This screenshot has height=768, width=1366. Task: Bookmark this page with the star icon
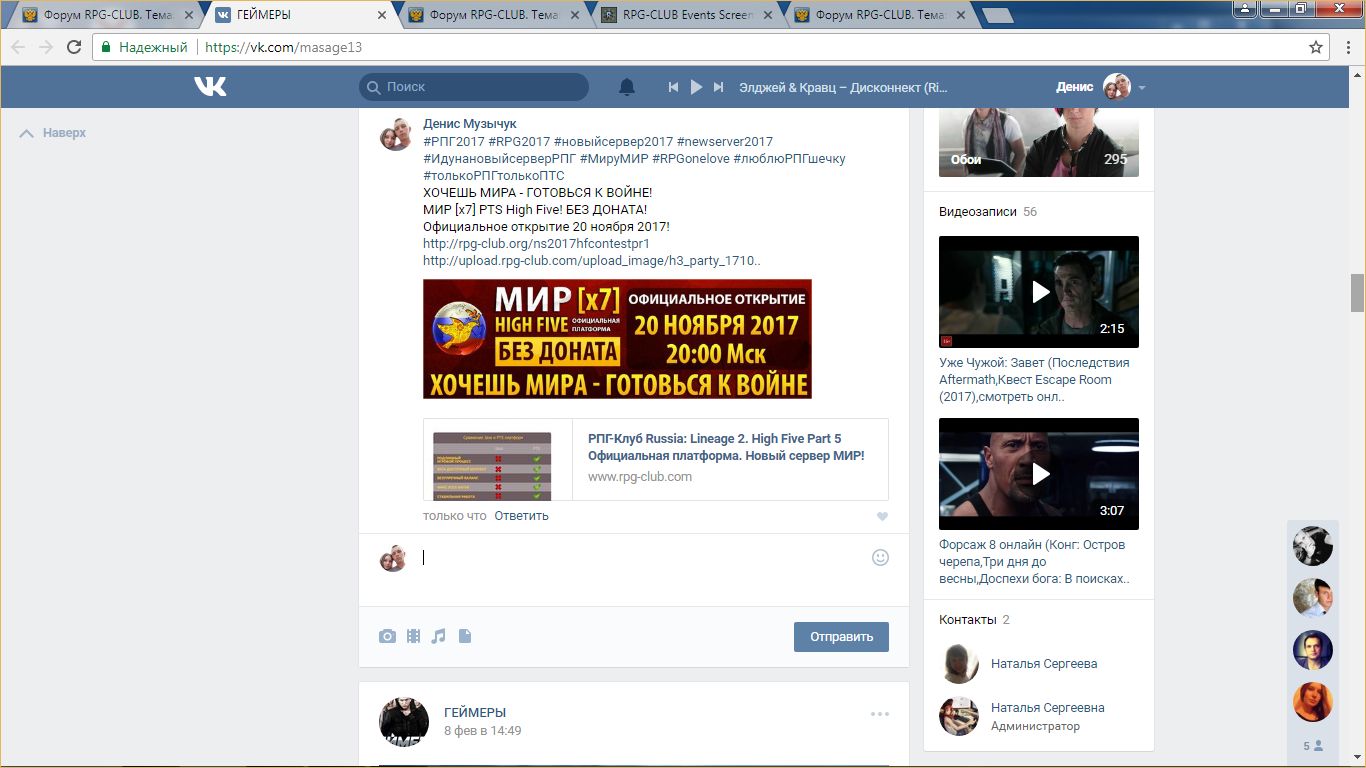click(1316, 47)
